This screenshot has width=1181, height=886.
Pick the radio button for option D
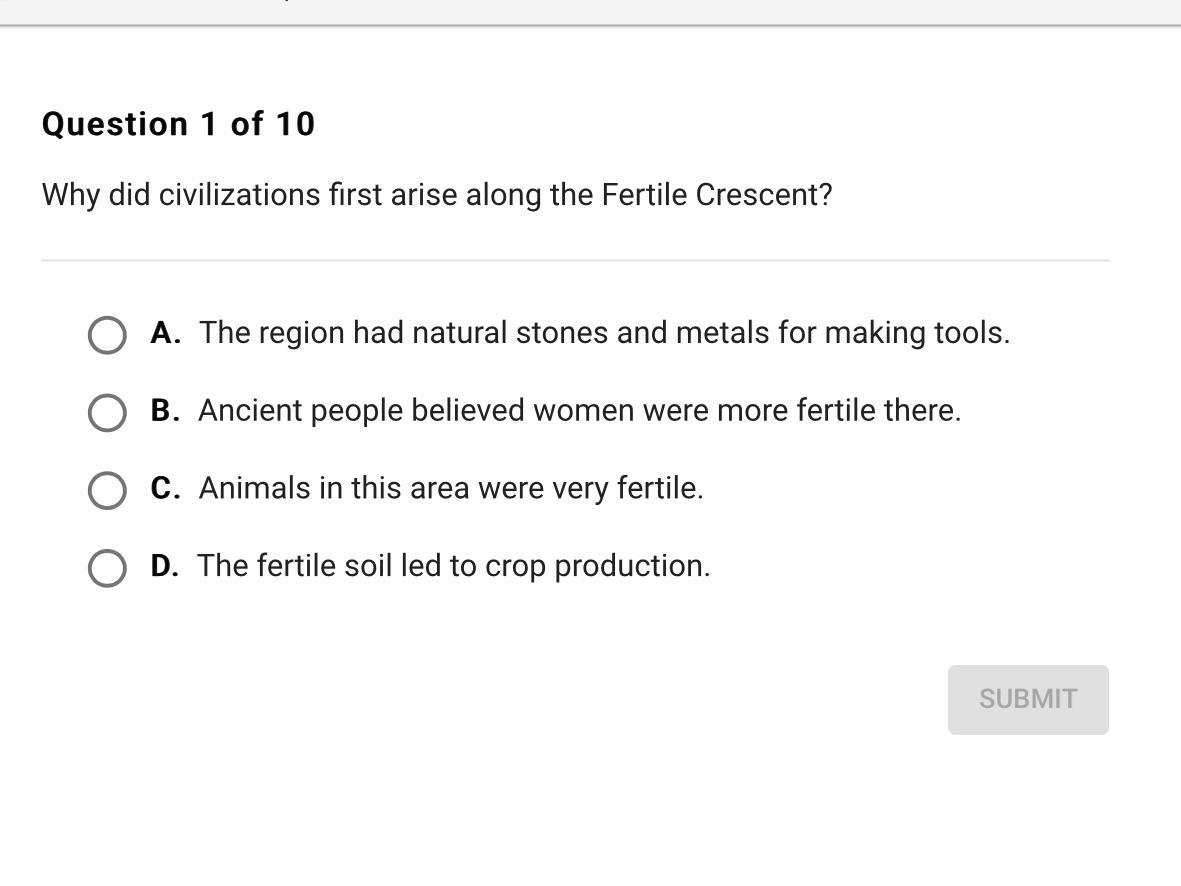(x=107, y=568)
